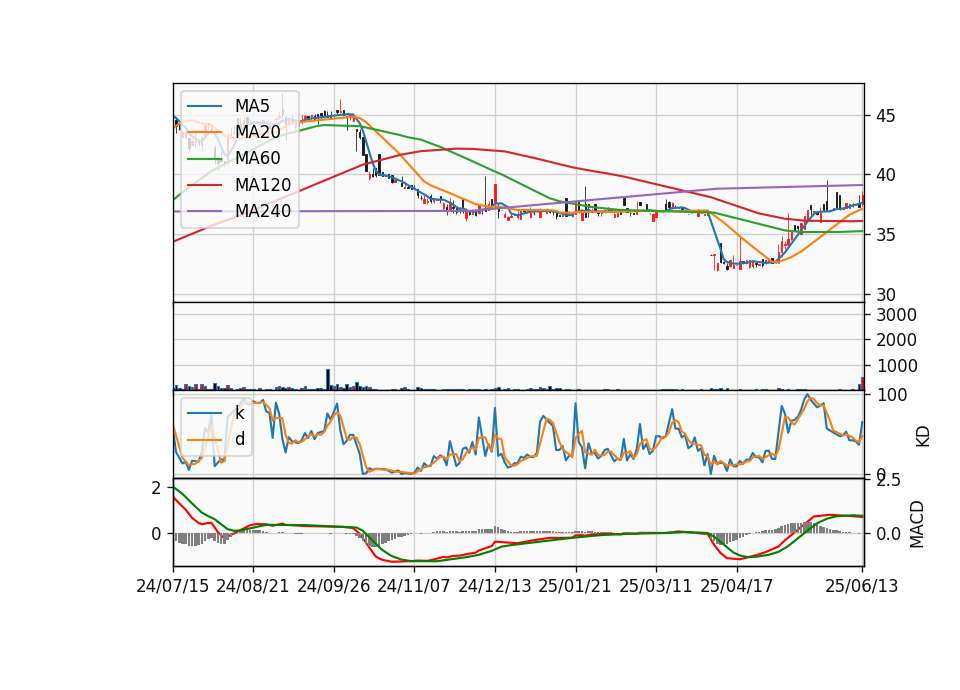Click the 0.0 tick on MACD right axis
This screenshot has height=690, width=960.
coord(888,534)
